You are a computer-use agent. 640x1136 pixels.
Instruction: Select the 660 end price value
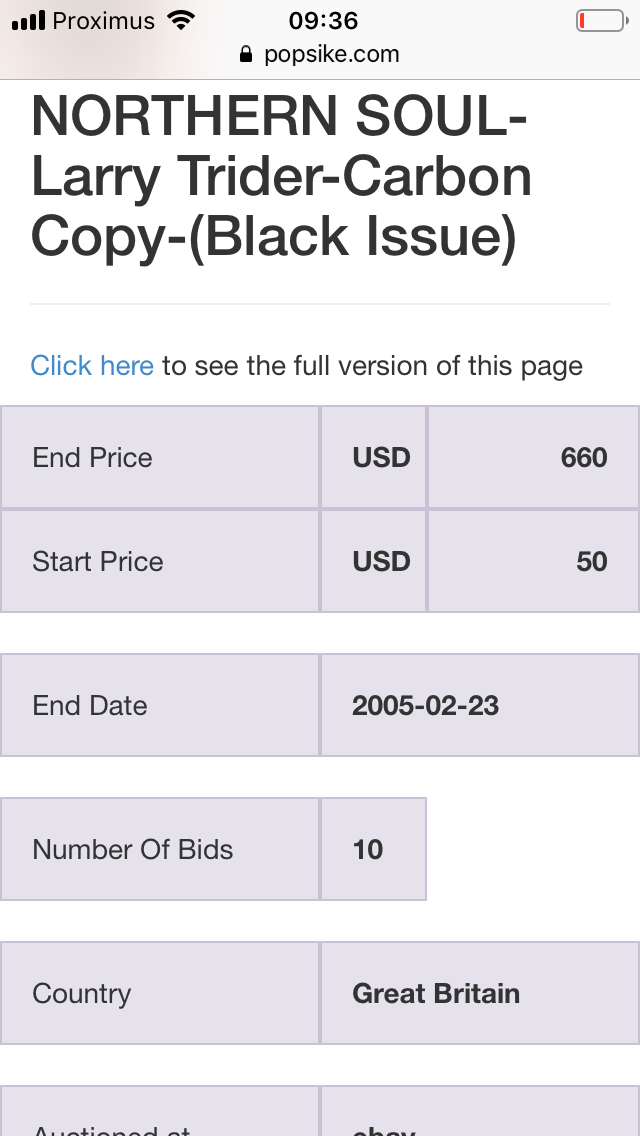point(533,457)
